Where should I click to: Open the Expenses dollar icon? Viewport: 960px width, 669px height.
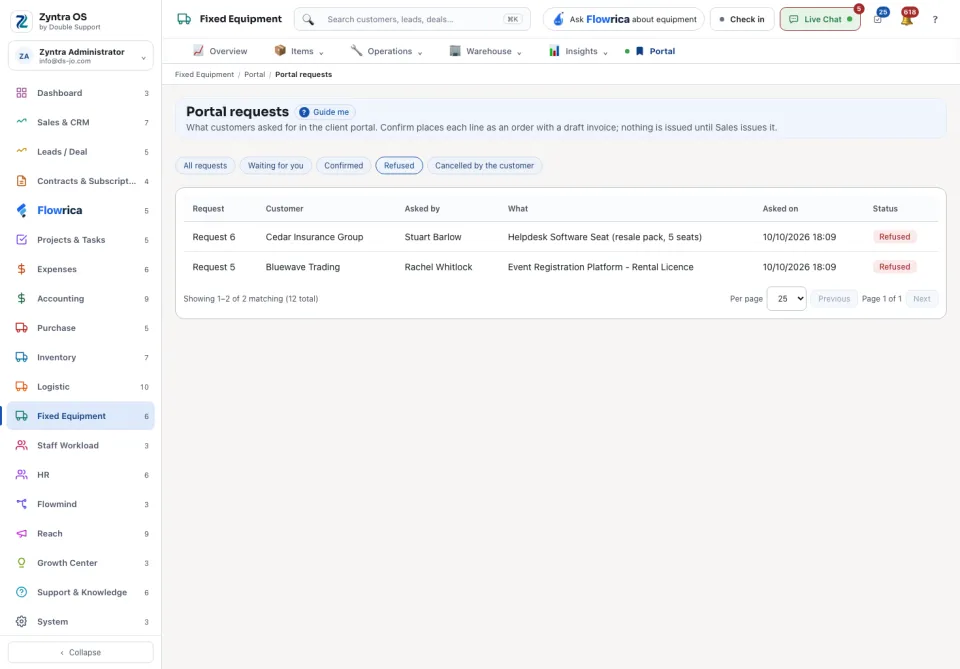click(x=21, y=269)
